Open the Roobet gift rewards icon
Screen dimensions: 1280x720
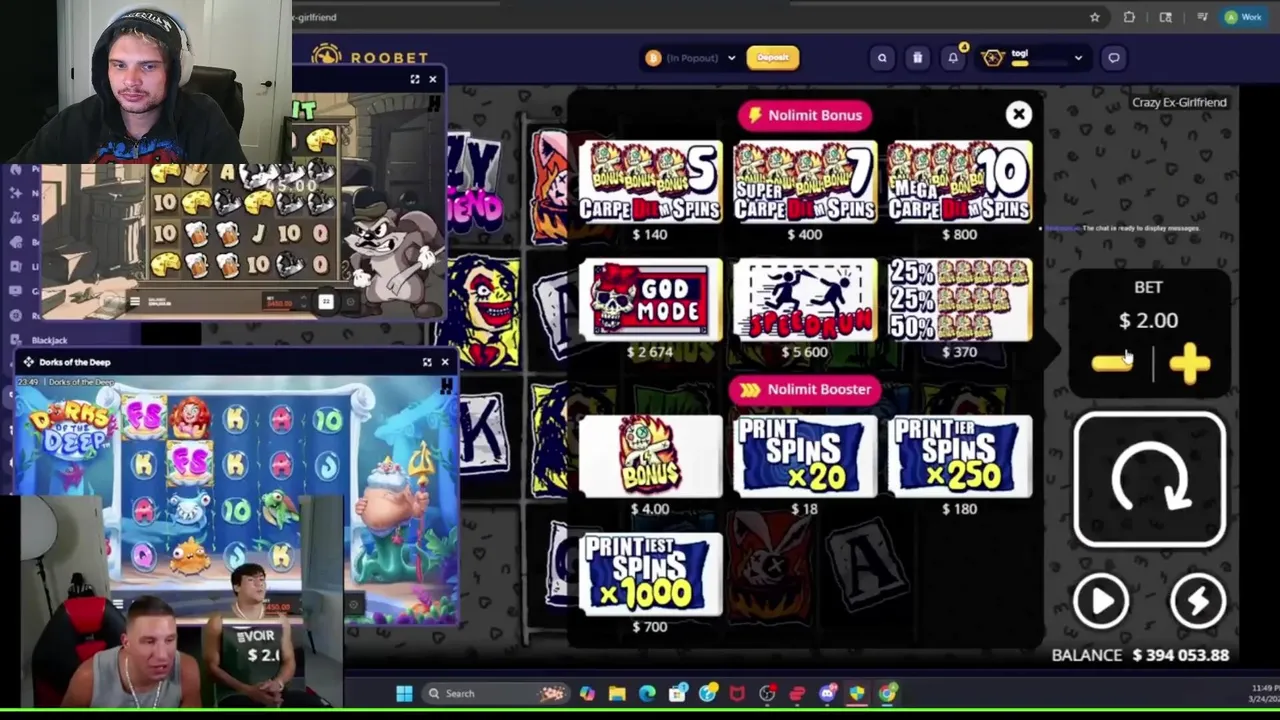[x=917, y=58]
